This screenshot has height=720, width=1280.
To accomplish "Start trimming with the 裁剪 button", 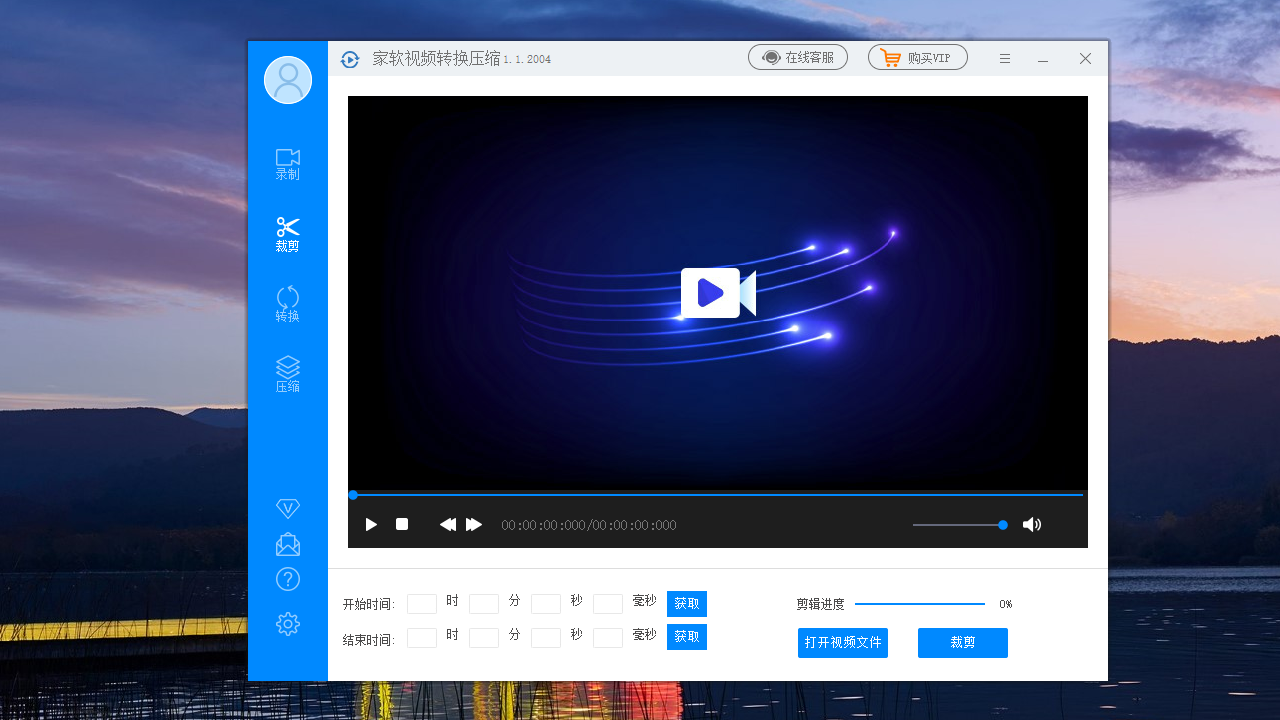I will tap(962, 642).
